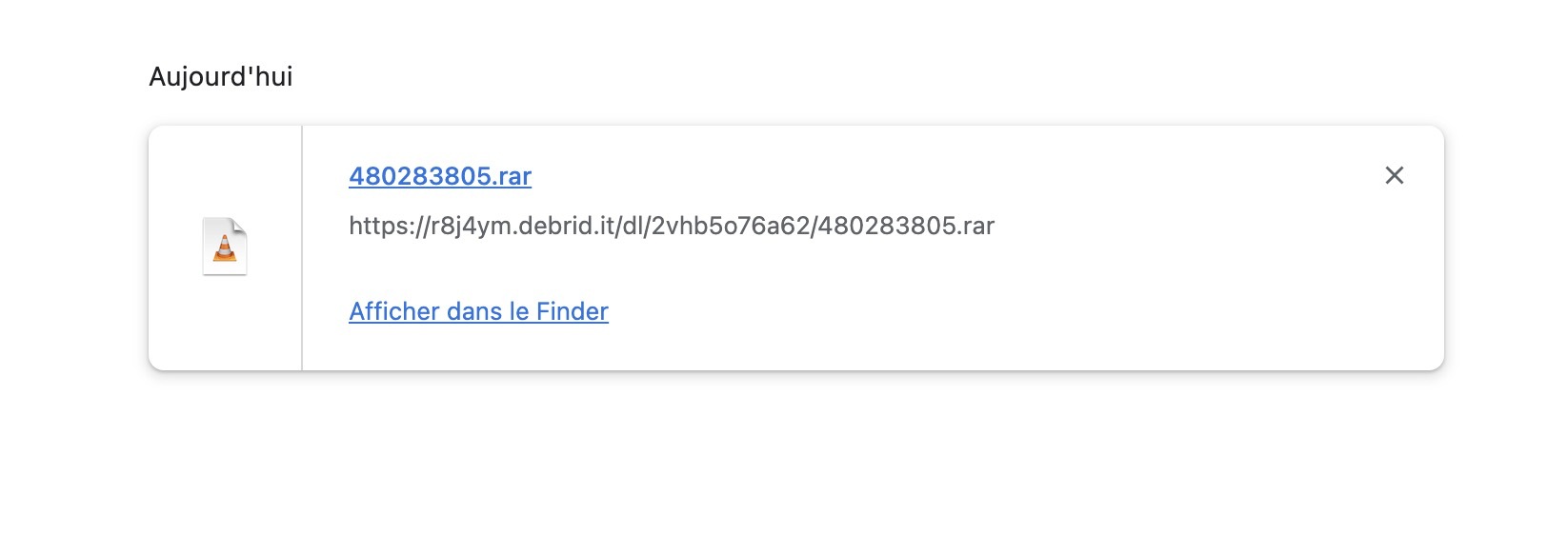Image resolution: width=1568 pixels, height=535 pixels.
Task: Dismiss the 480283805.rar entry from list
Action: (x=1394, y=175)
